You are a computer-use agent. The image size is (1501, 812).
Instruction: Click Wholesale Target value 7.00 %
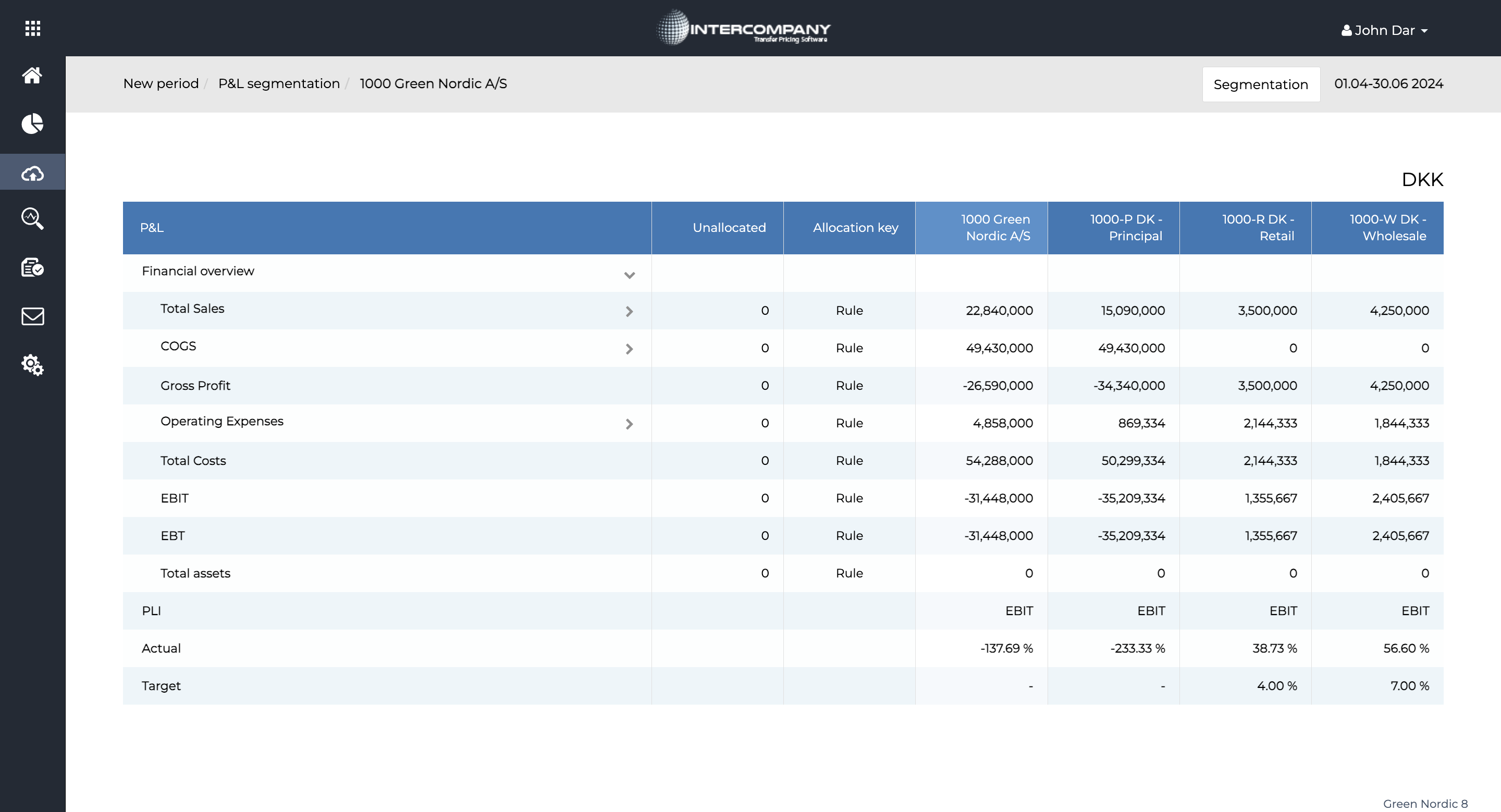tap(1409, 686)
